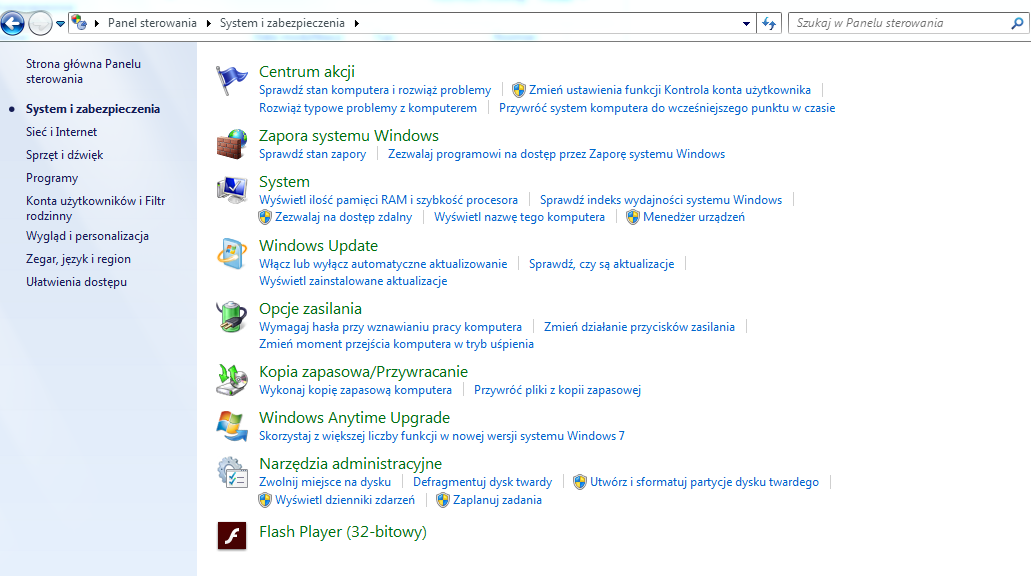Click the Kopia zapasowa/Przywracanie icon
Screen dimensions: 1031x576
click(x=231, y=380)
